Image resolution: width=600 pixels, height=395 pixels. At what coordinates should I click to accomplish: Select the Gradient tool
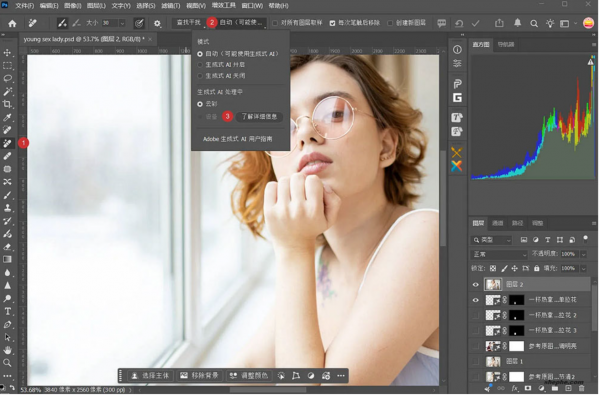[7, 260]
